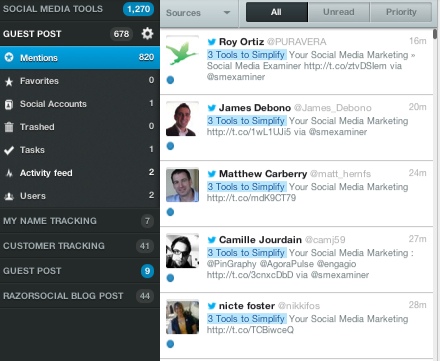The height and width of the screenshot is (361, 440).
Task: Click the feed vertical scrollbar handle
Action: point(435,34)
